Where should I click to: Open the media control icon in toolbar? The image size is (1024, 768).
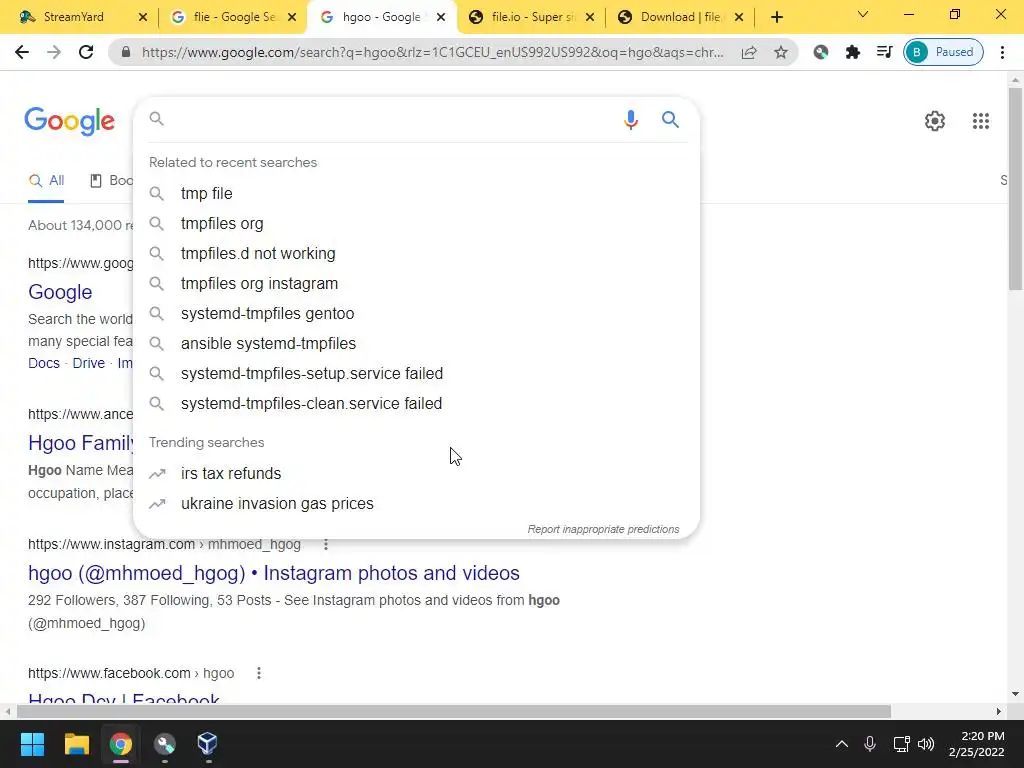(884, 52)
